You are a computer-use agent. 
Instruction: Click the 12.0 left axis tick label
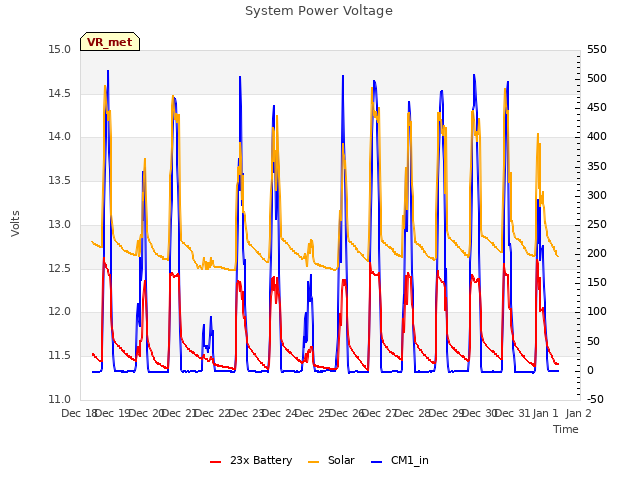[60, 312]
